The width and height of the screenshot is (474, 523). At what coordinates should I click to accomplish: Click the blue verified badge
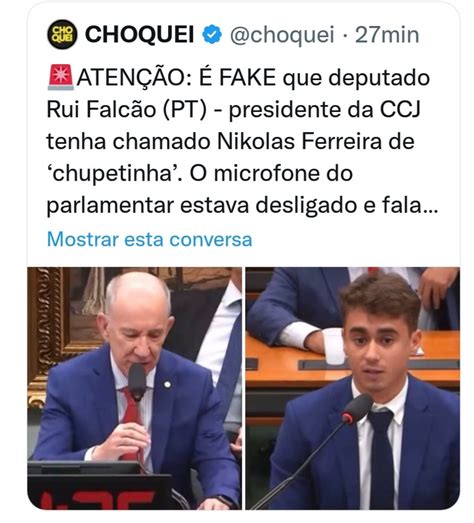coord(212,34)
